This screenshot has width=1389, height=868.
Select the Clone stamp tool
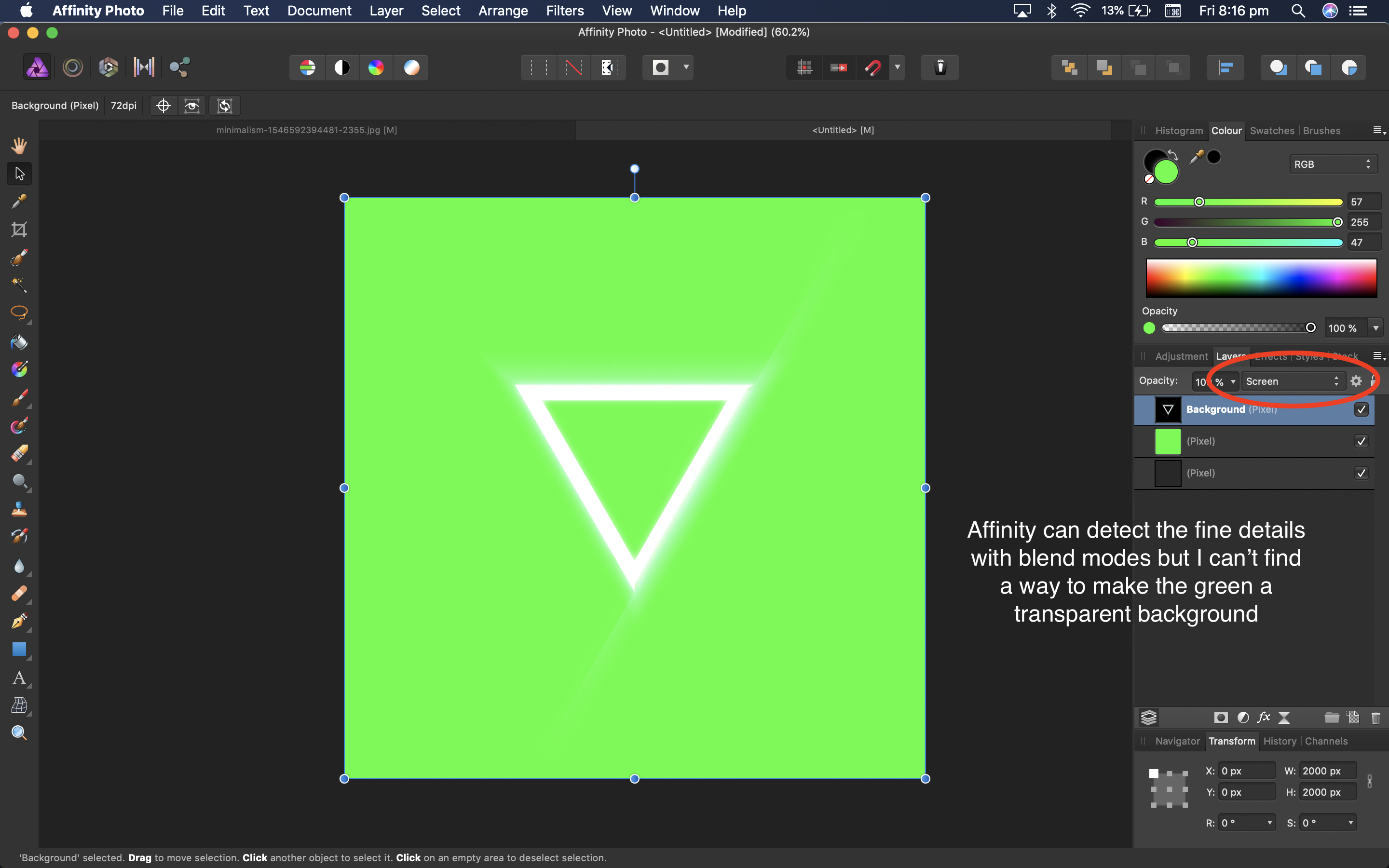point(19,509)
